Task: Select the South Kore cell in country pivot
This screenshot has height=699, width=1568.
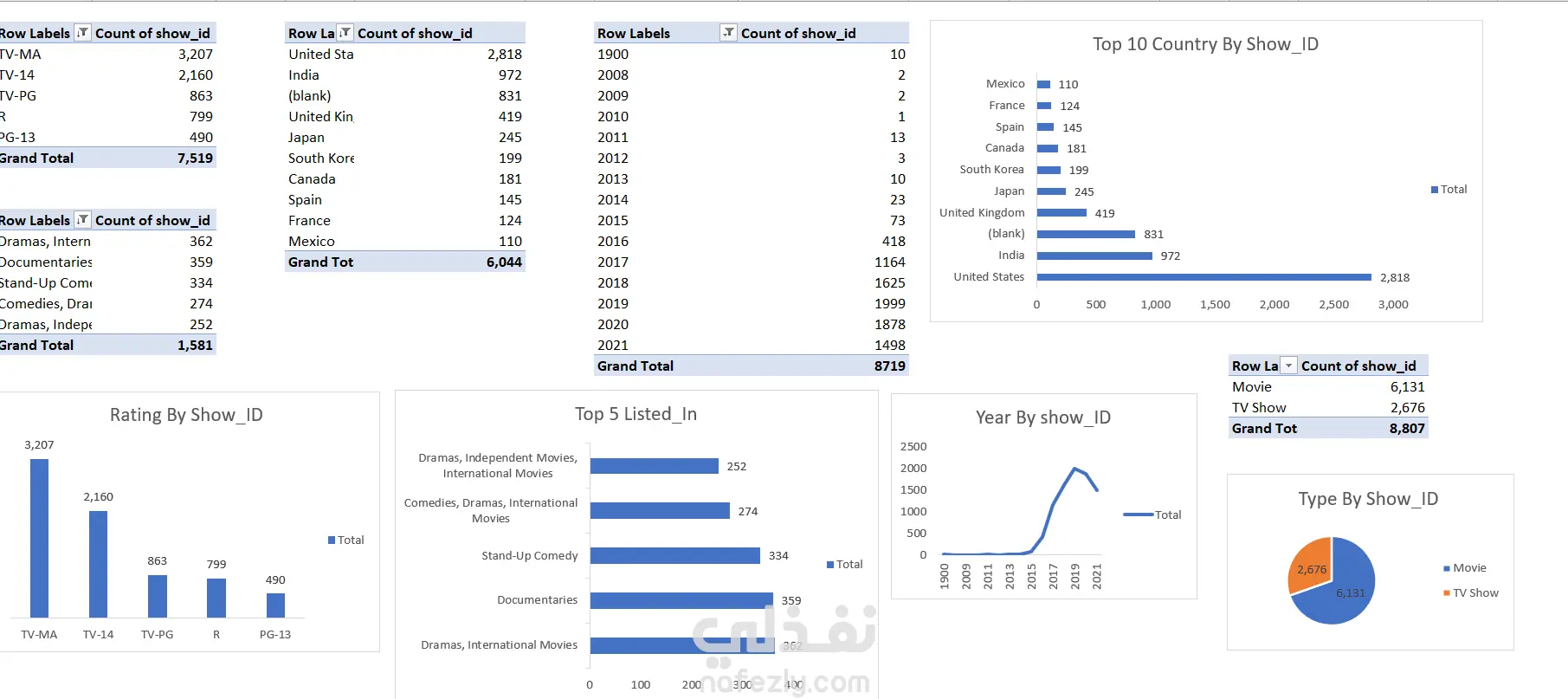Action: [x=320, y=158]
